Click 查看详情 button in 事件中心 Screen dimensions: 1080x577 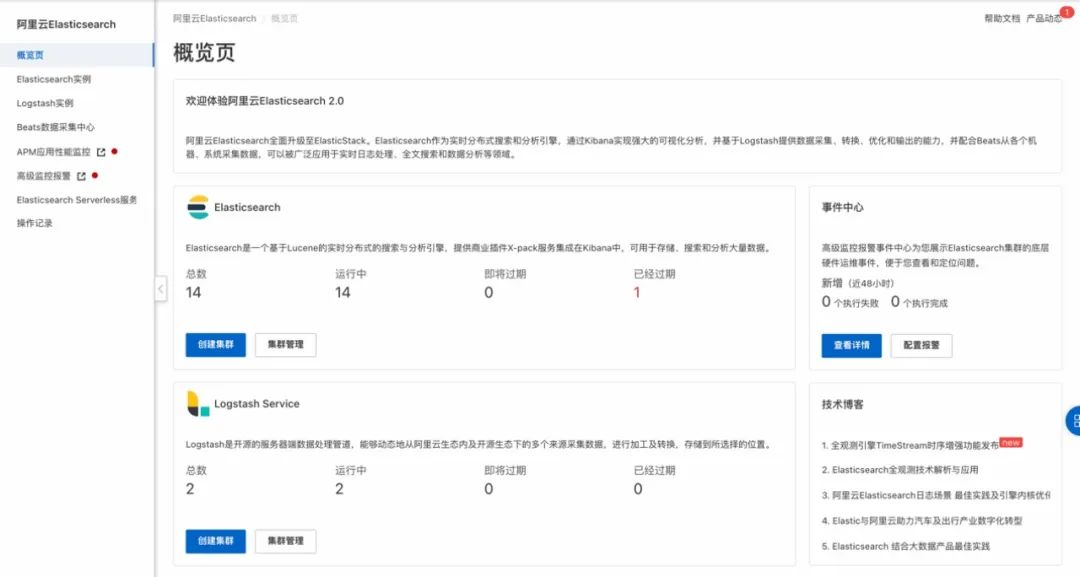(851, 346)
